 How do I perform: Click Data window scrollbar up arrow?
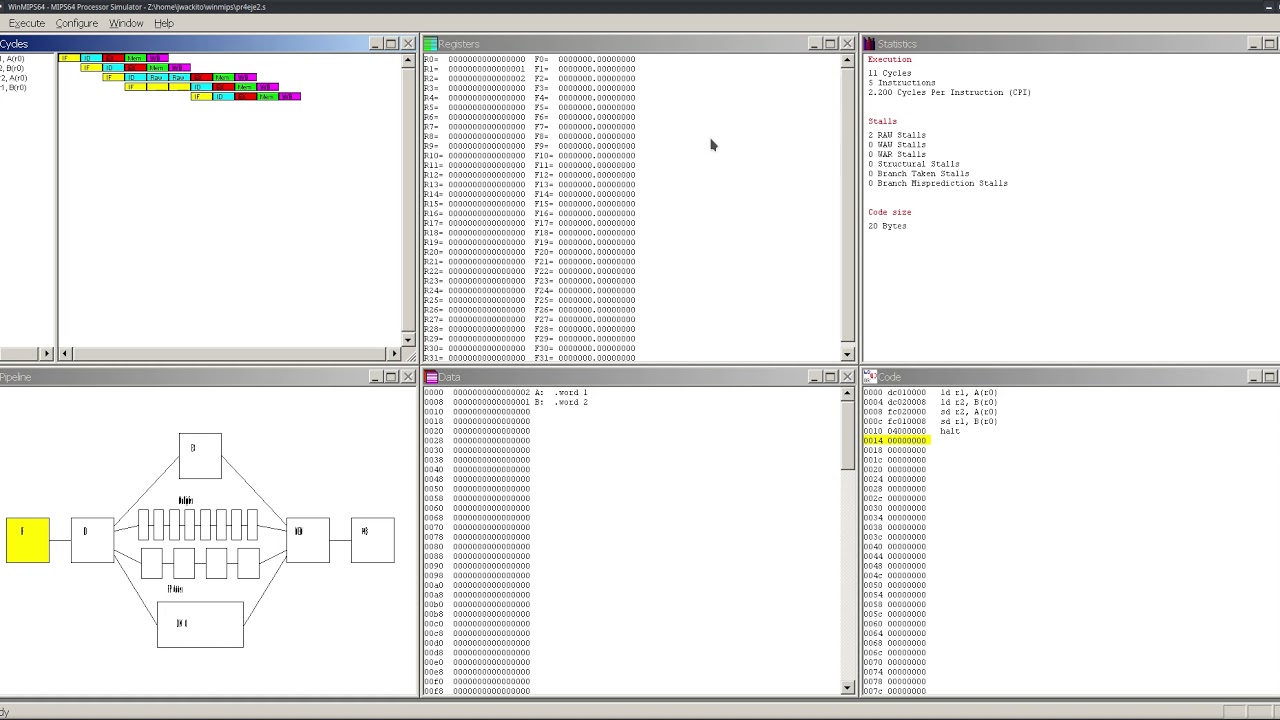pos(848,394)
